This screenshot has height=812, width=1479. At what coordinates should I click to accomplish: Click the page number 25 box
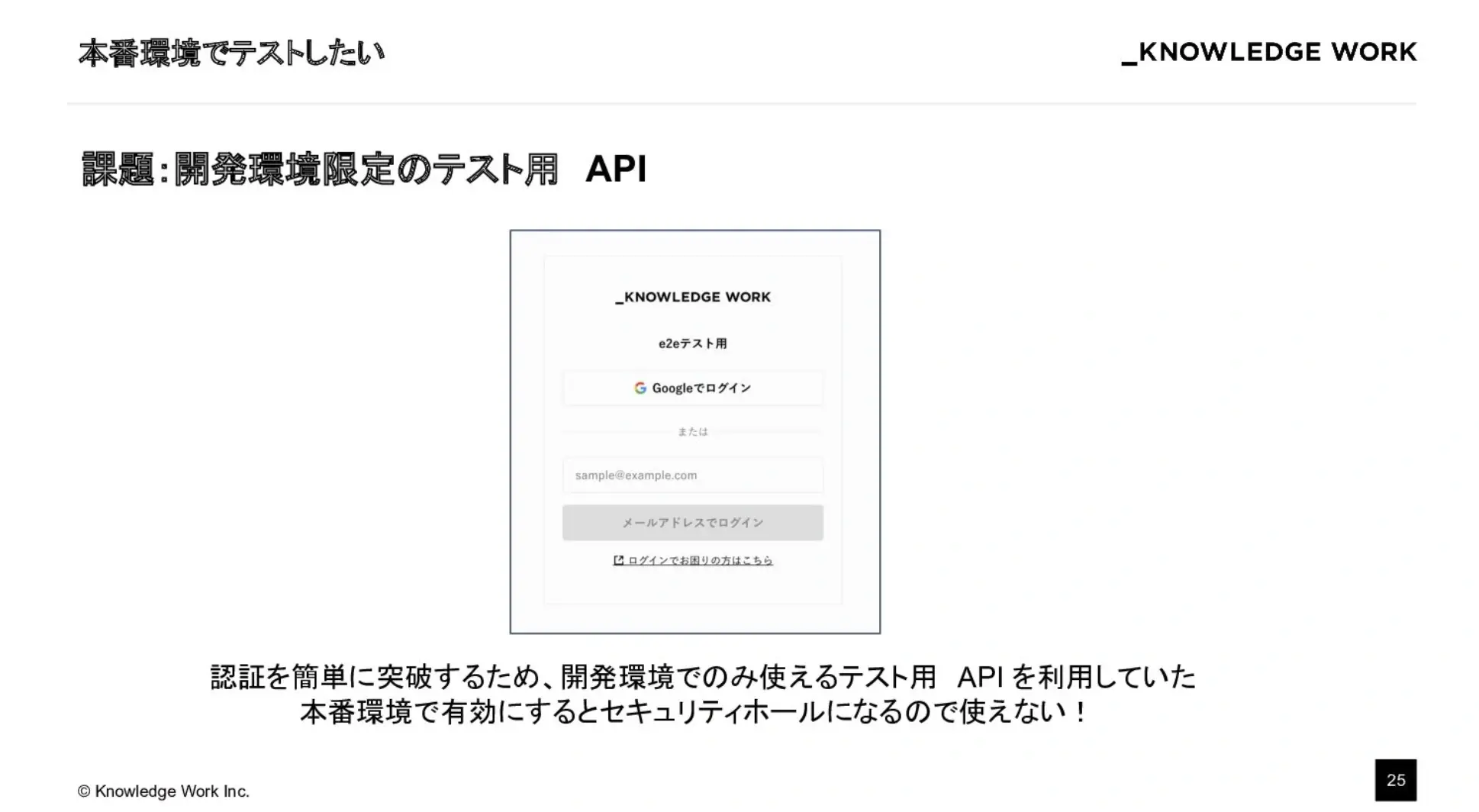[x=1396, y=780]
